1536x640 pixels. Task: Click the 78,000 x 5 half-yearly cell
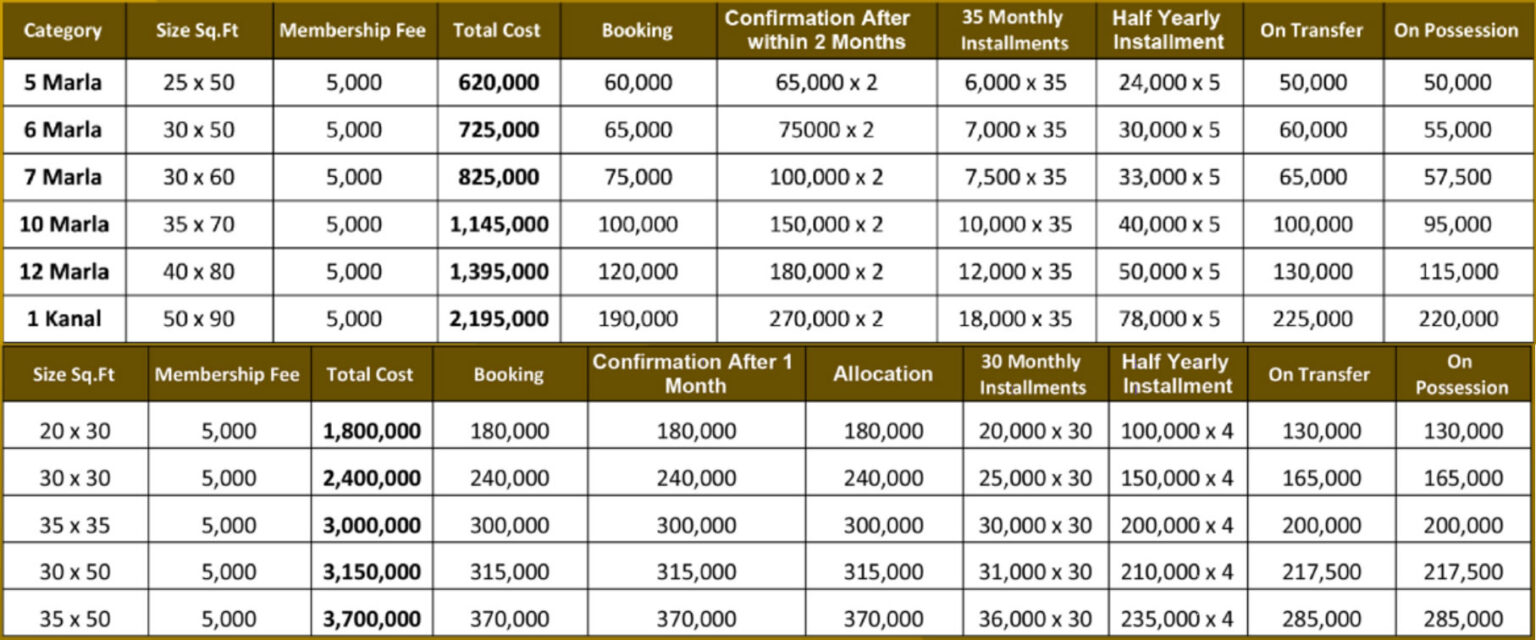tap(1169, 319)
